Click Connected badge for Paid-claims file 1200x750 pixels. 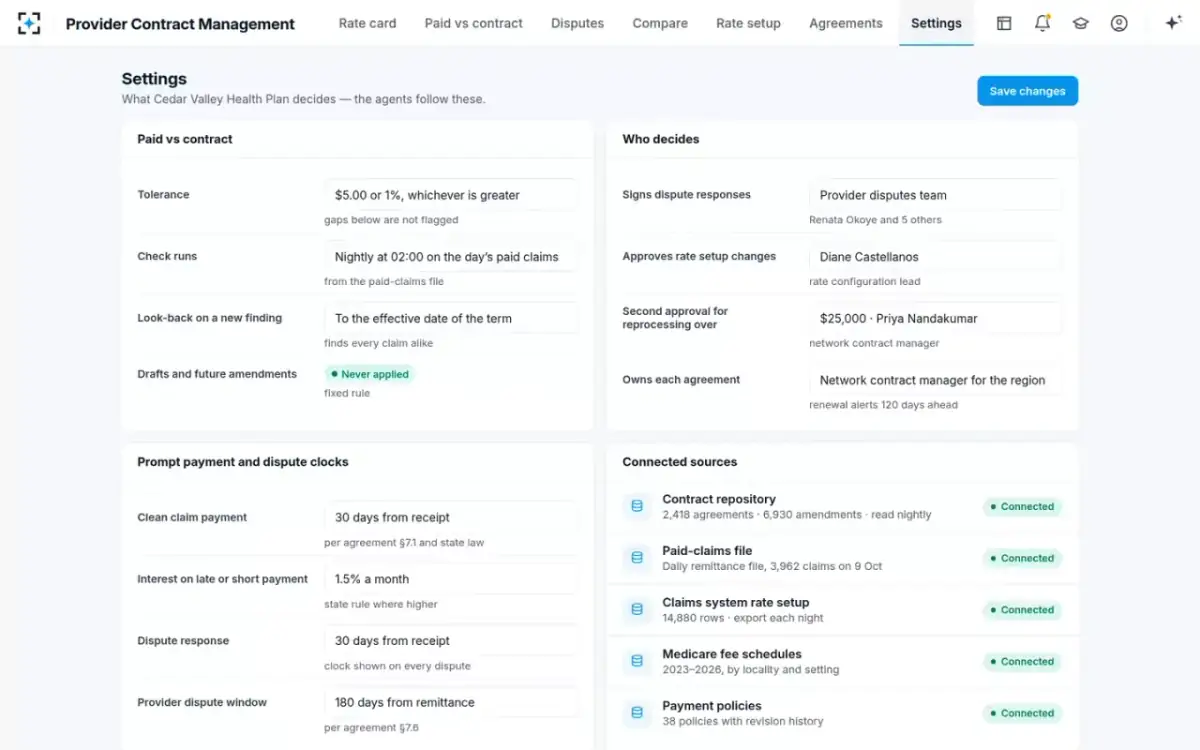tap(1022, 558)
